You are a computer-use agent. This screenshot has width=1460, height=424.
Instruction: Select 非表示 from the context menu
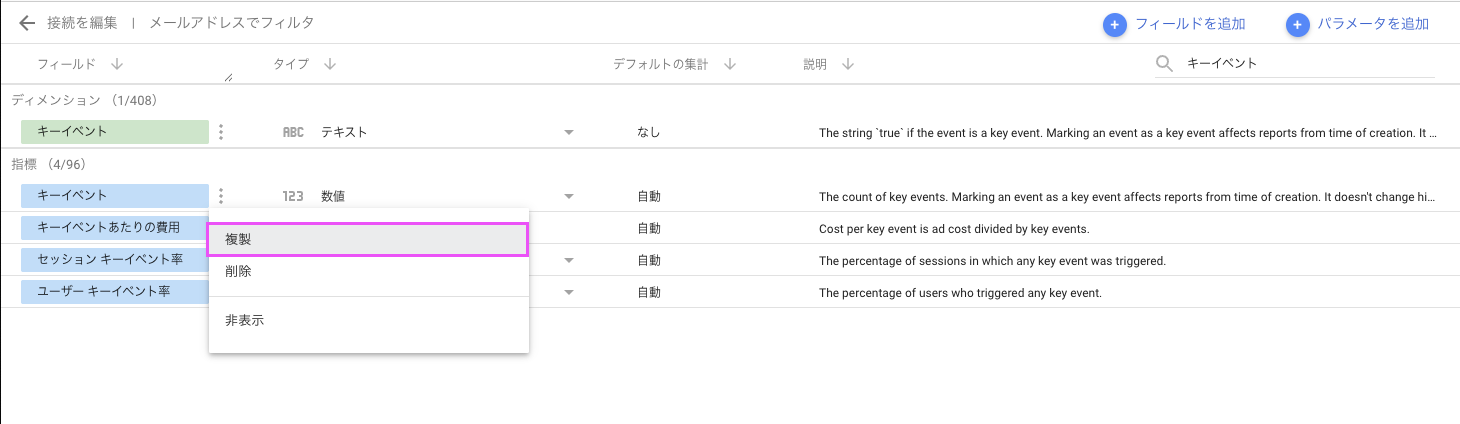[368, 321]
